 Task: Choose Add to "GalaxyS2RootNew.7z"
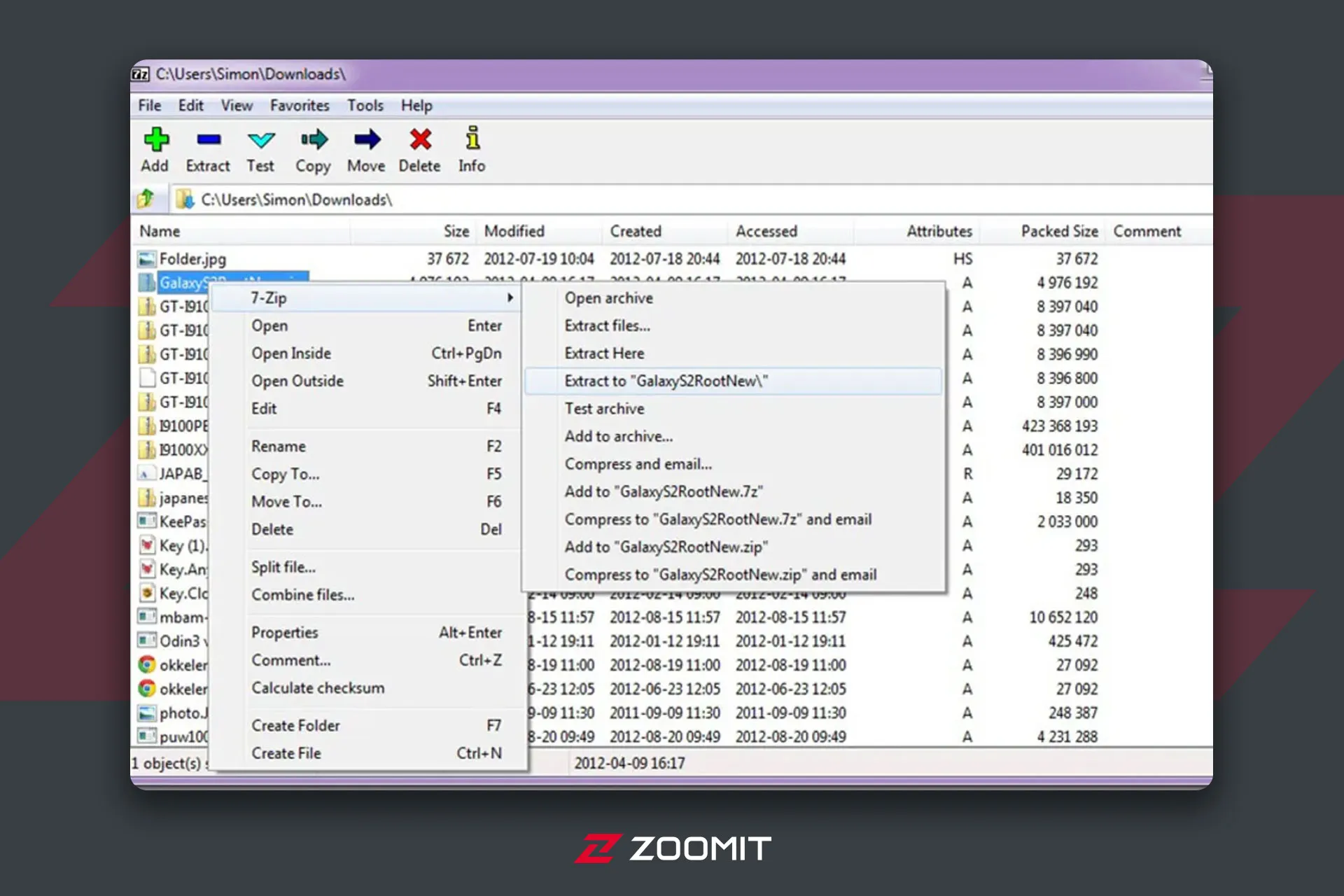pos(734,491)
